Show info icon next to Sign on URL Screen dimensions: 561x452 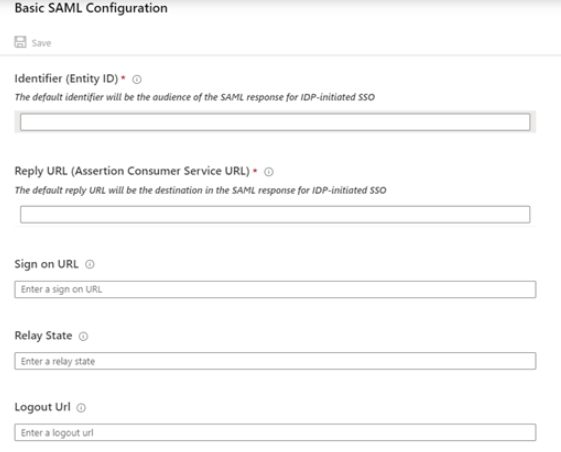coord(90,264)
